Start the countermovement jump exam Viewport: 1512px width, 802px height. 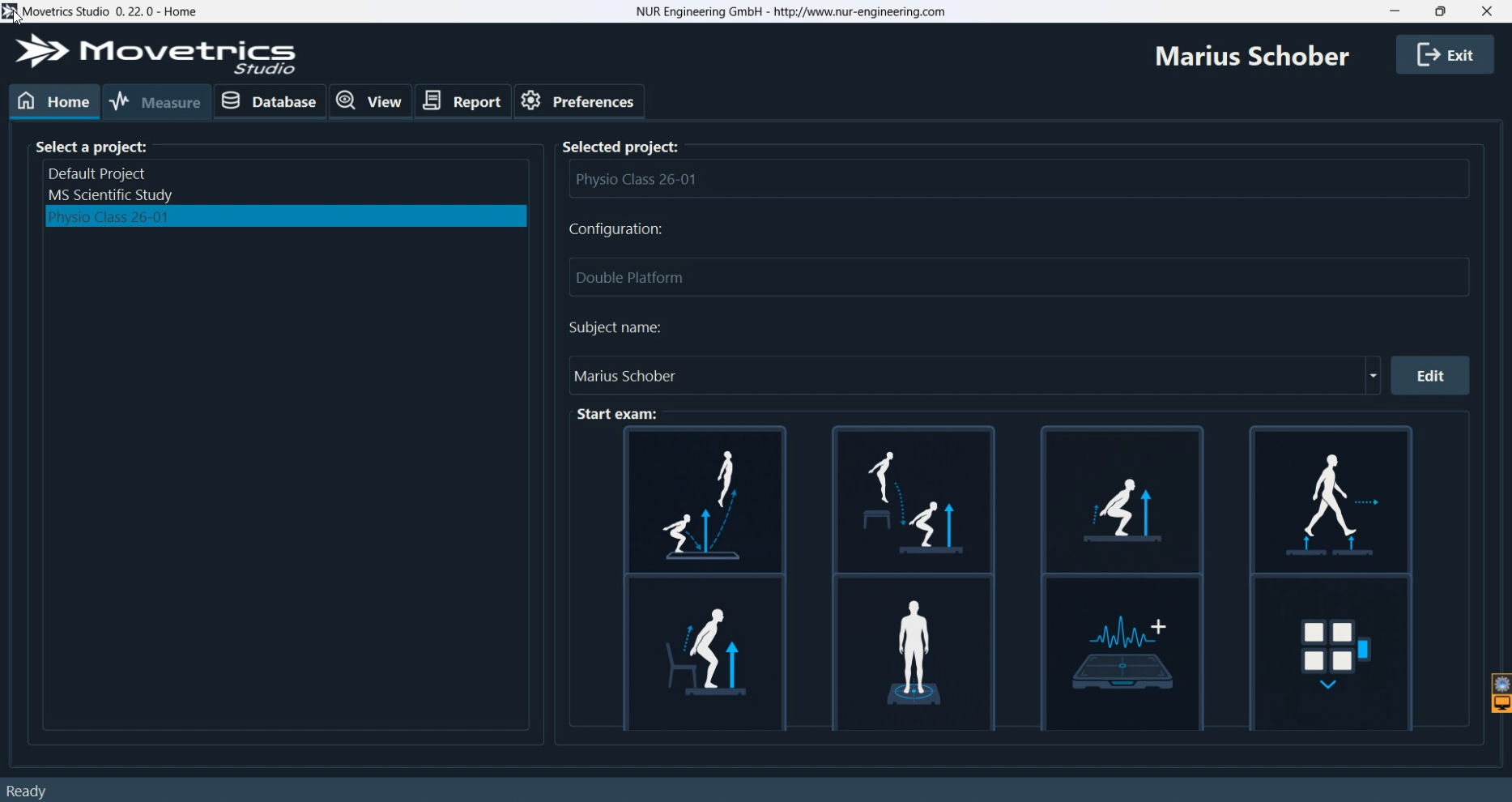[x=705, y=501]
